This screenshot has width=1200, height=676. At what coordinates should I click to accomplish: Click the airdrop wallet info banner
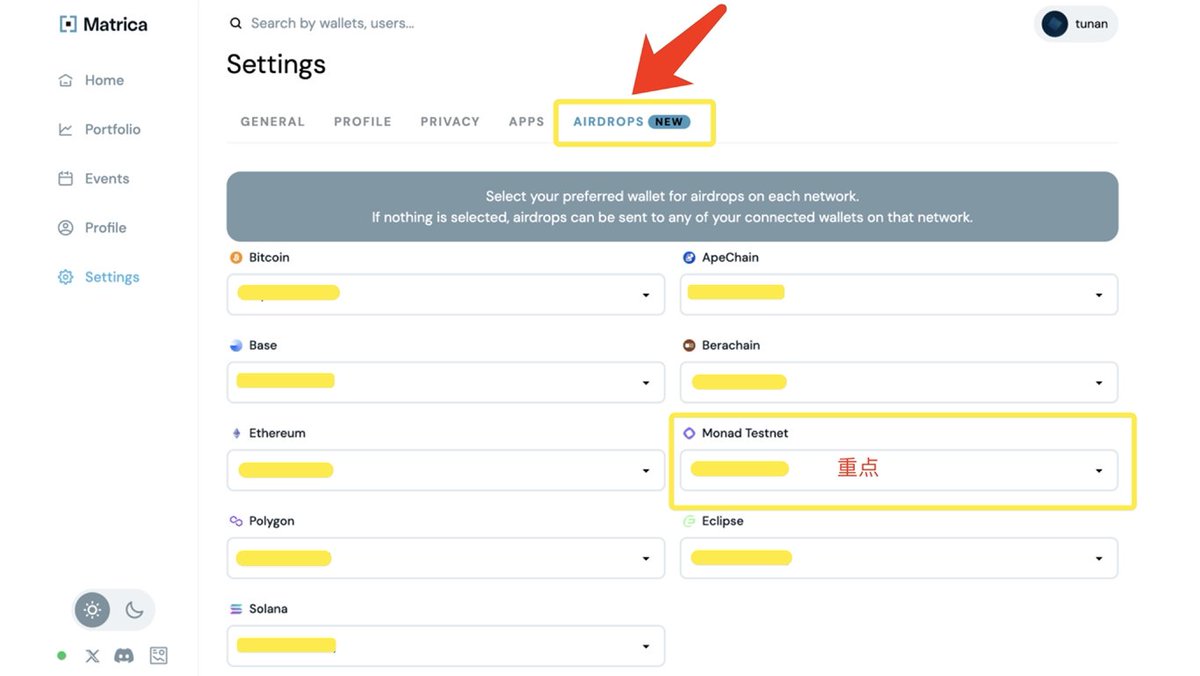click(672, 207)
